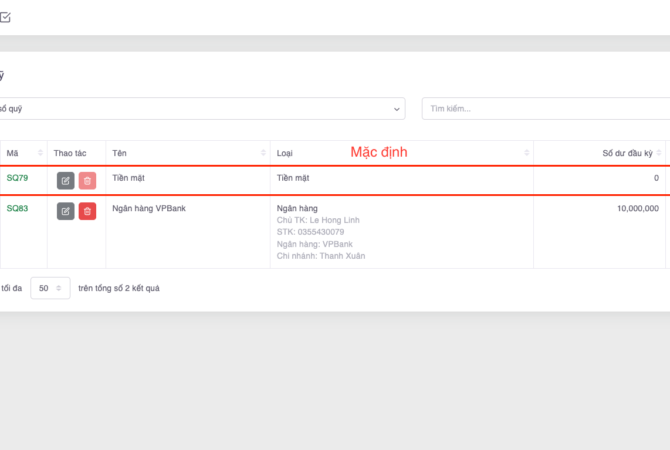
Task: Sort by the Tên column arrows
Action: pyautogui.click(x=264, y=153)
